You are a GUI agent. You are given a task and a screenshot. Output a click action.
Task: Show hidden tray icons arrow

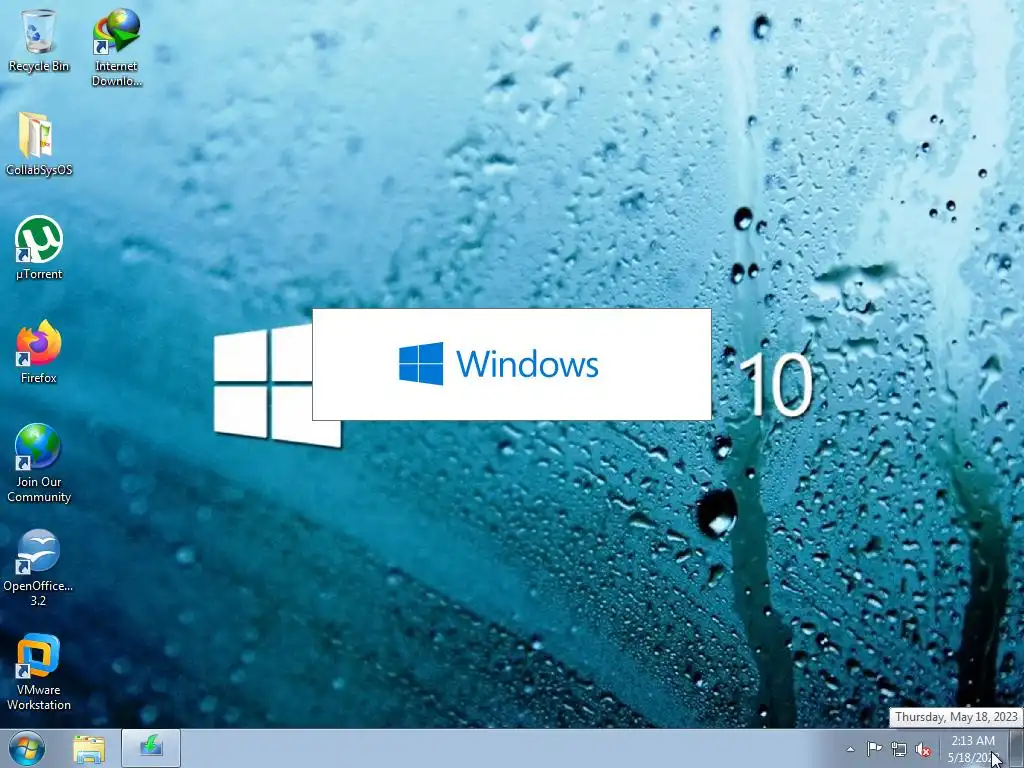[x=850, y=749]
